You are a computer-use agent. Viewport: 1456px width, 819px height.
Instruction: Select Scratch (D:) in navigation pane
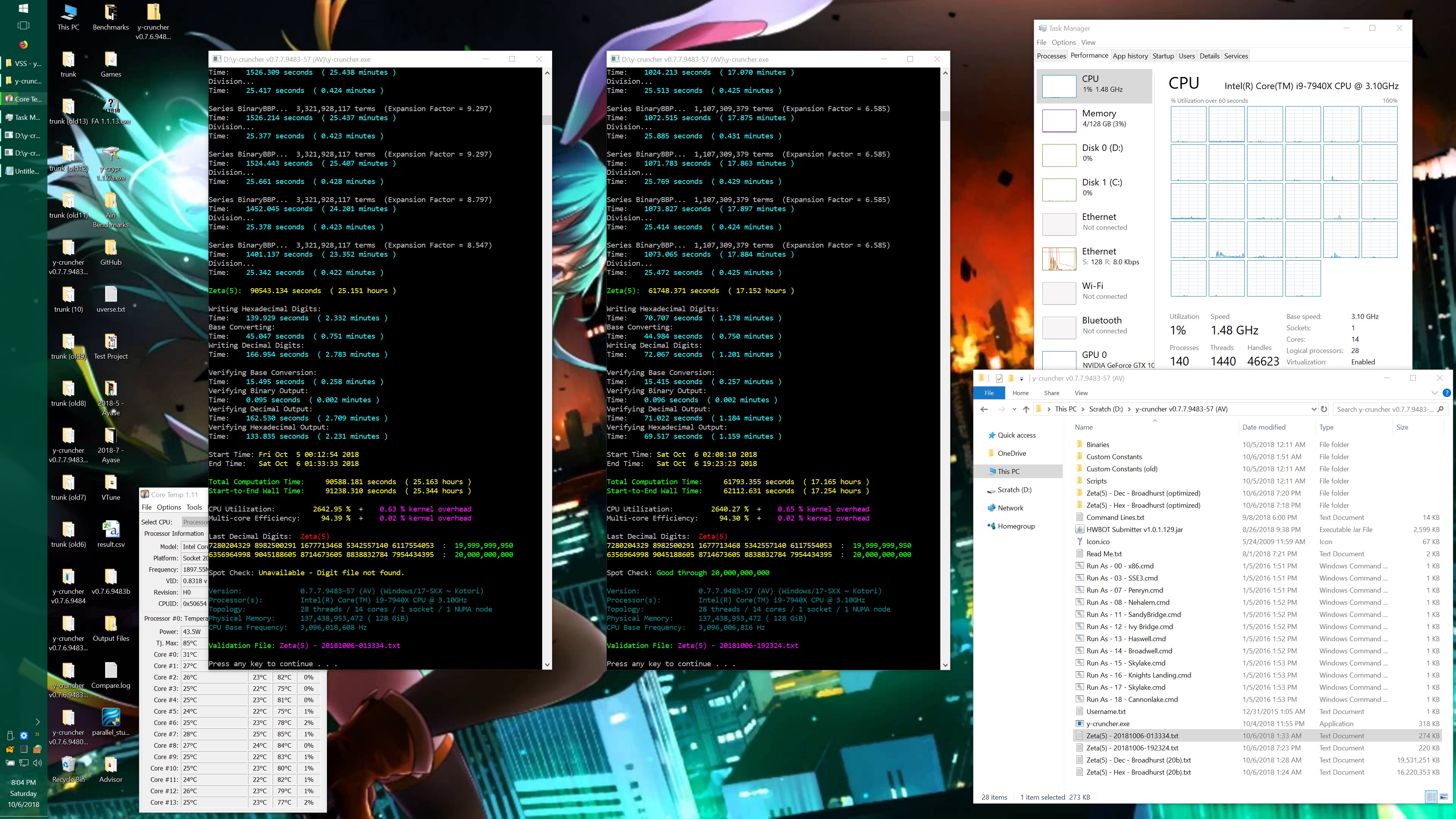click(x=1014, y=490)
